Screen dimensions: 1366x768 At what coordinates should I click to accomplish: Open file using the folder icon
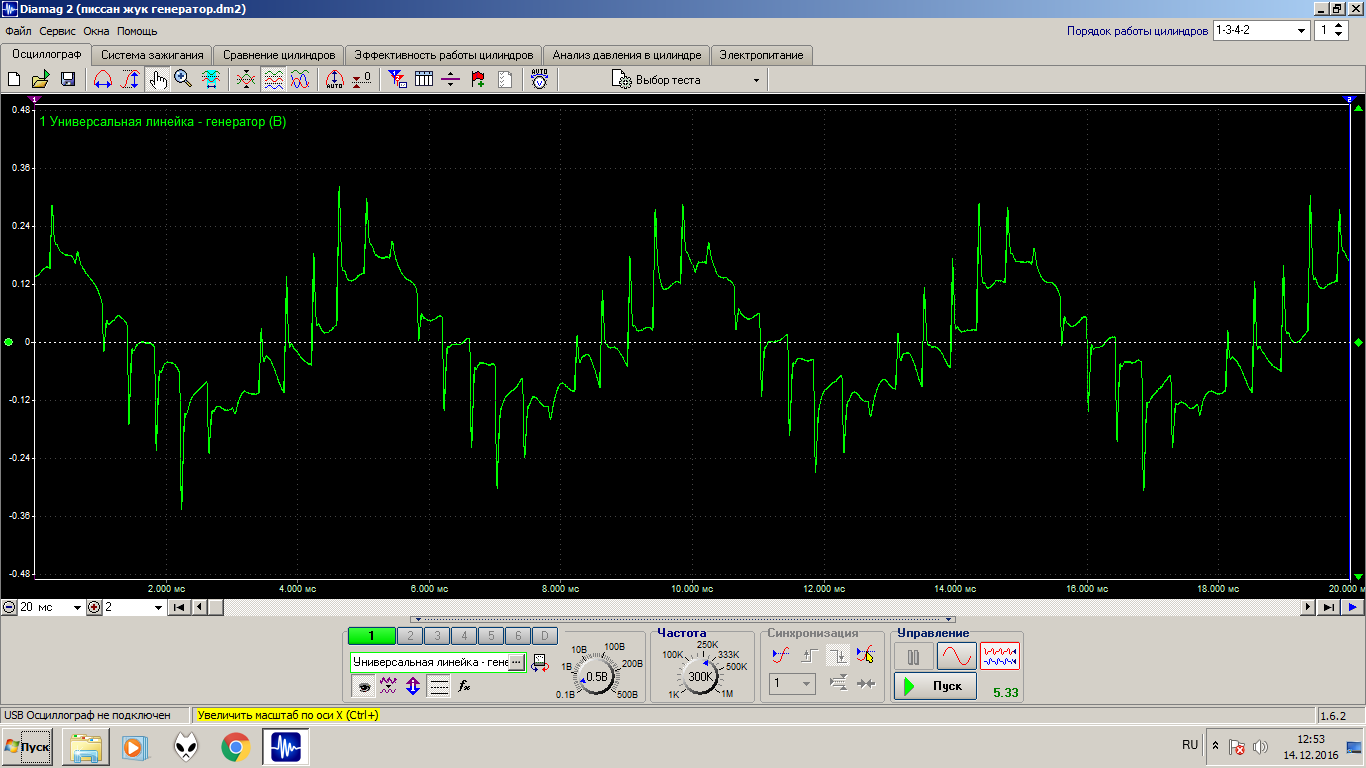click(40, 79)
